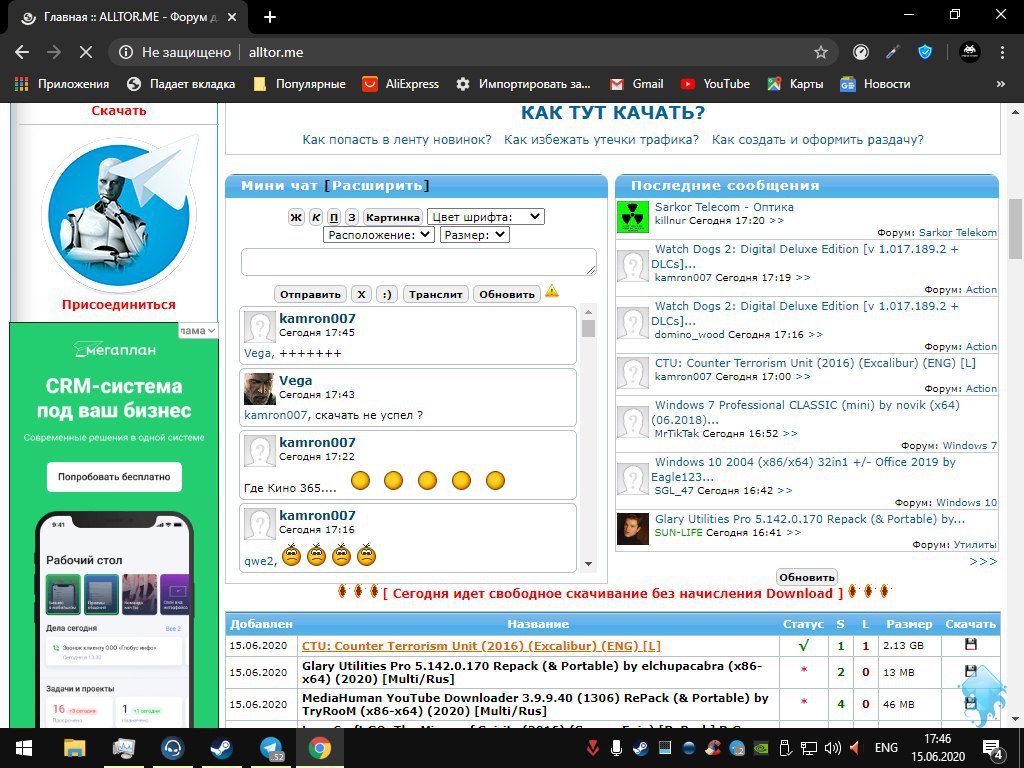Open Как избежать утечки трафика?
1024x768 pixels.
pos(601,140)
